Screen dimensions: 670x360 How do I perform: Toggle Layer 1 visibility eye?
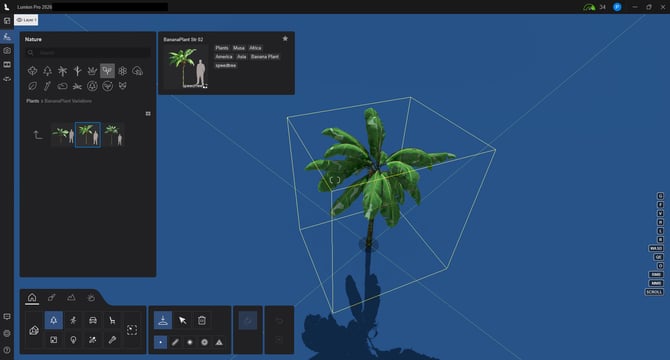19,20
